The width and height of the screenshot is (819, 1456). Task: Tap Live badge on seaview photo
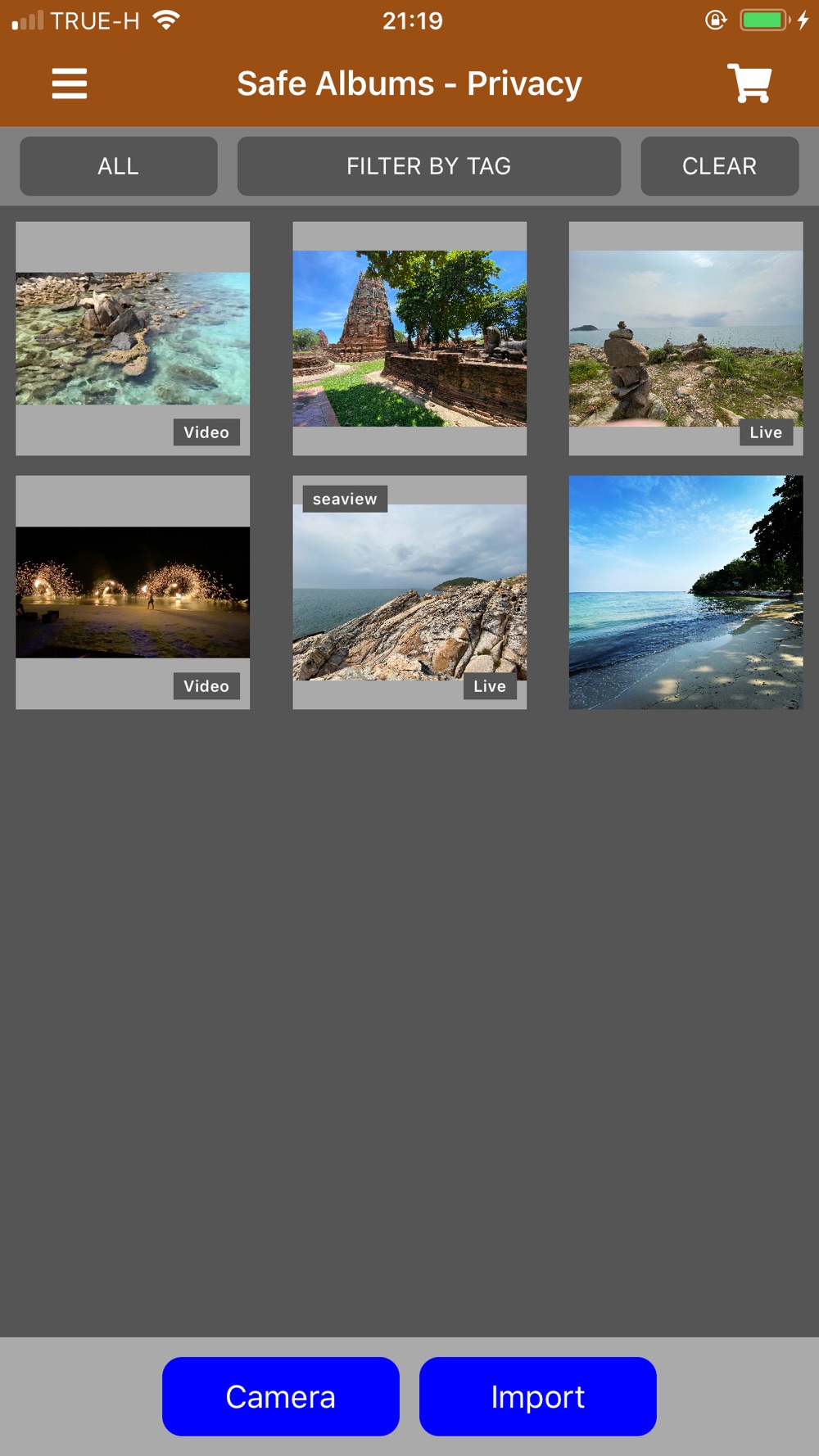tap(490, 686)
